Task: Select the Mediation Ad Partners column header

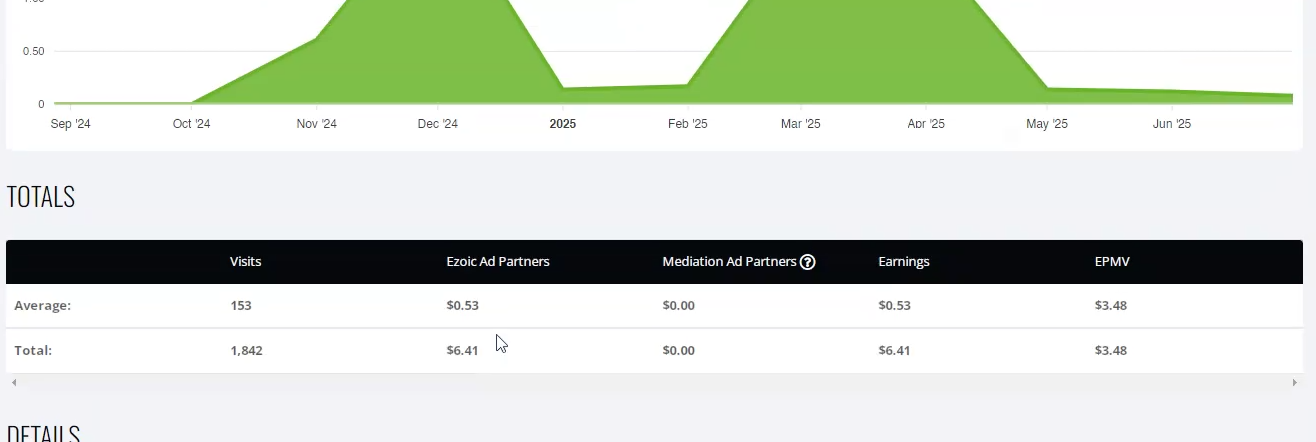Action: click(729, 262)
